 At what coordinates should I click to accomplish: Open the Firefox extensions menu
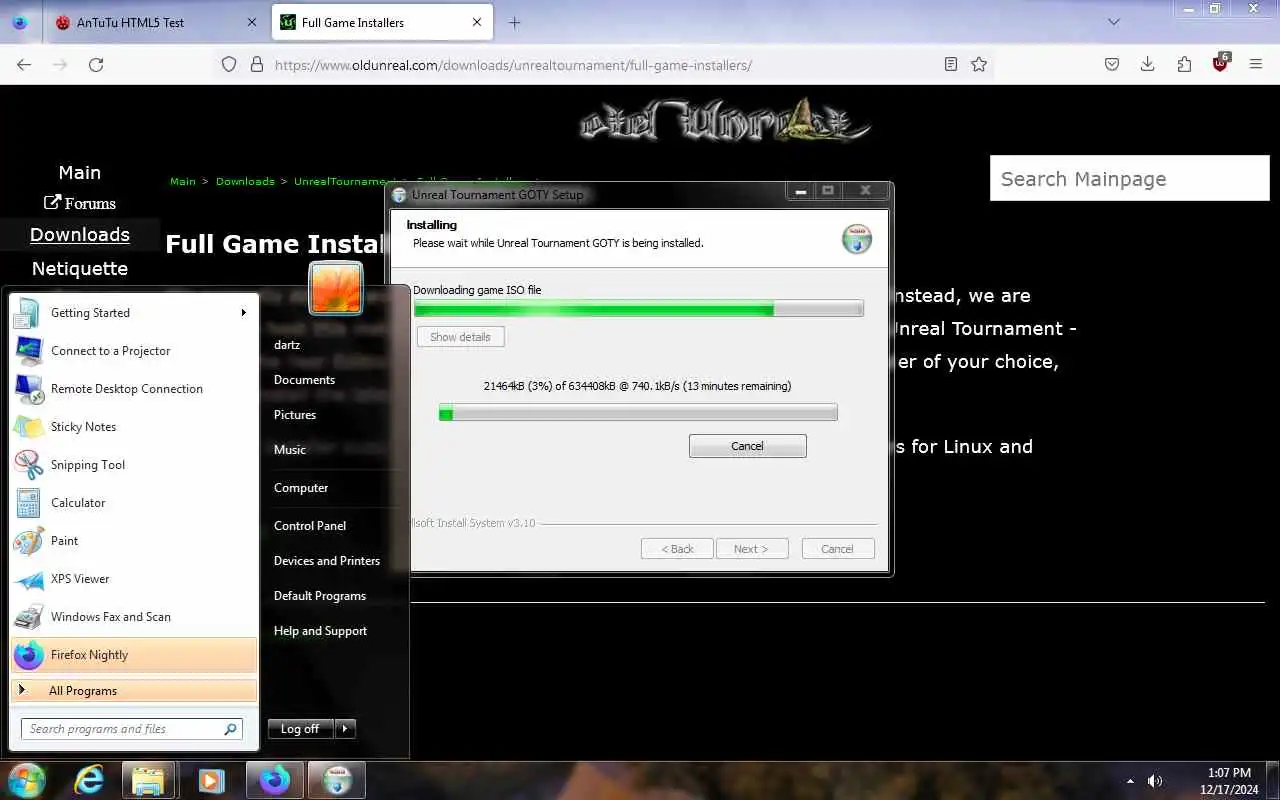coord(1184,64)
